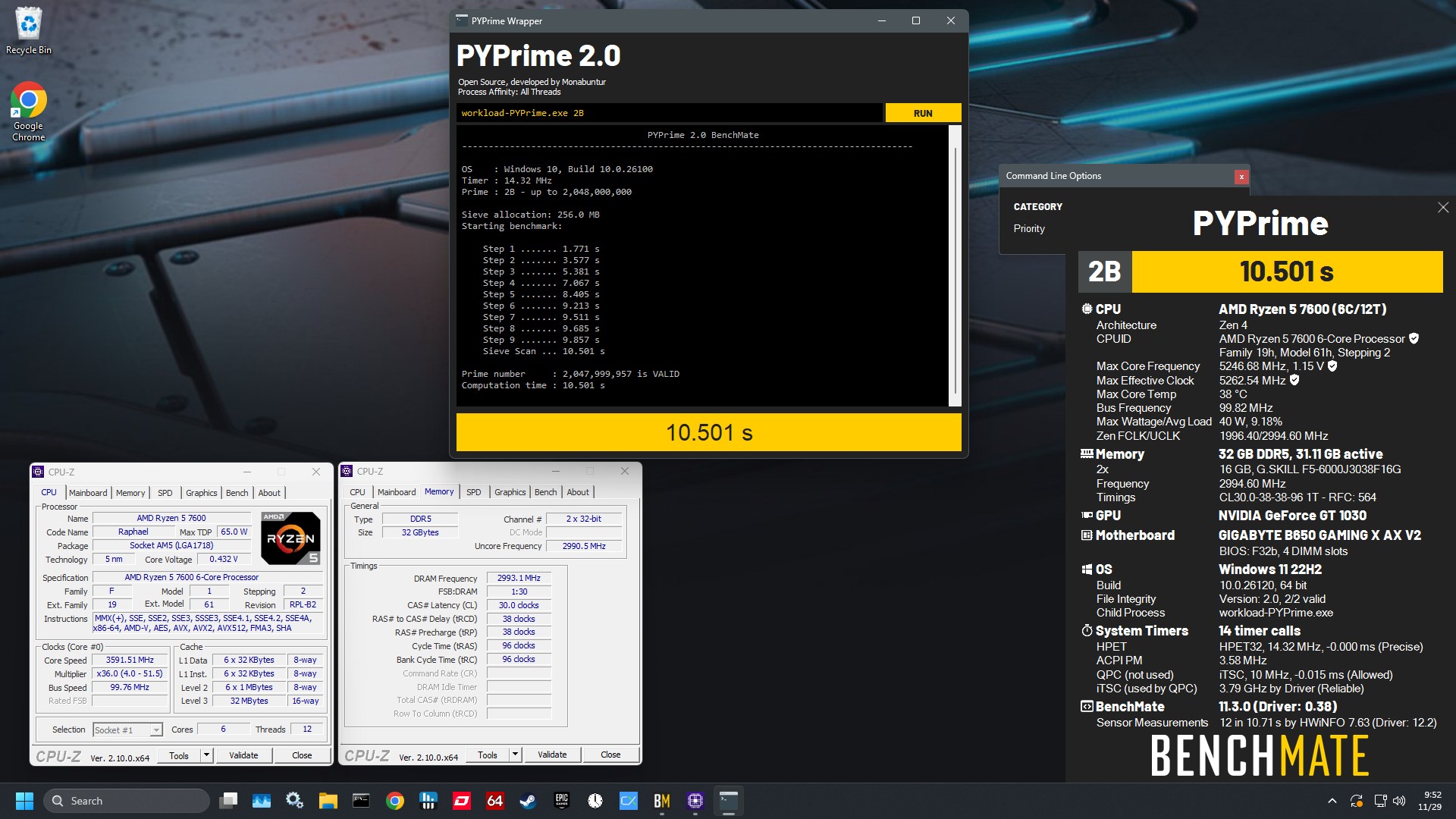Open the Google Chrome desktop shortcut
Image resolution: width=1456 pixels, height=819 pixels.
[x=29, y=111]
